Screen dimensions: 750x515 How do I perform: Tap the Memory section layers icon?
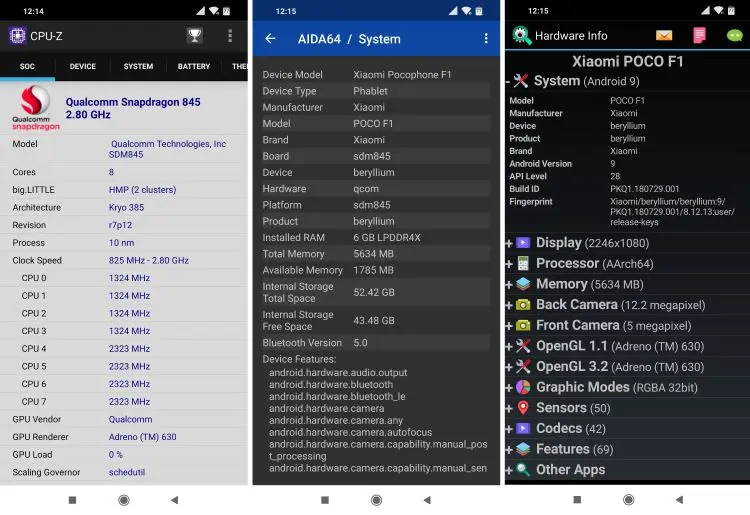tap(523, 284)
